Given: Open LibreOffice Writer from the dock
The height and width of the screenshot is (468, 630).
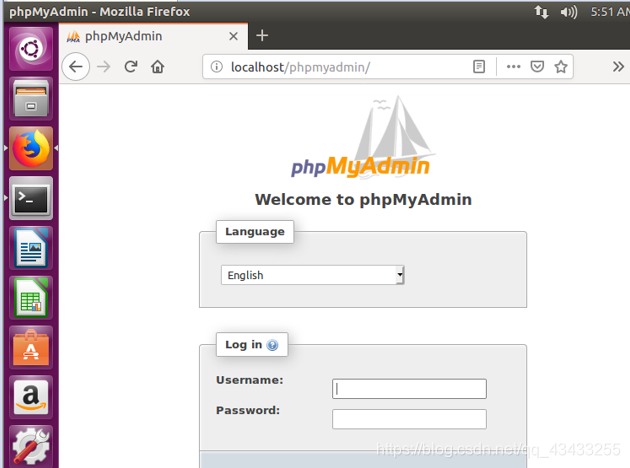Looking at the screenshot, I should (31, 248).
